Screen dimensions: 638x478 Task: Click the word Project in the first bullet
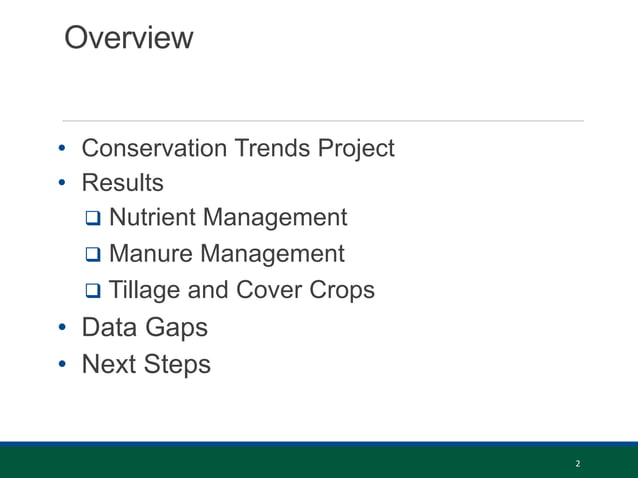[356, 148]
